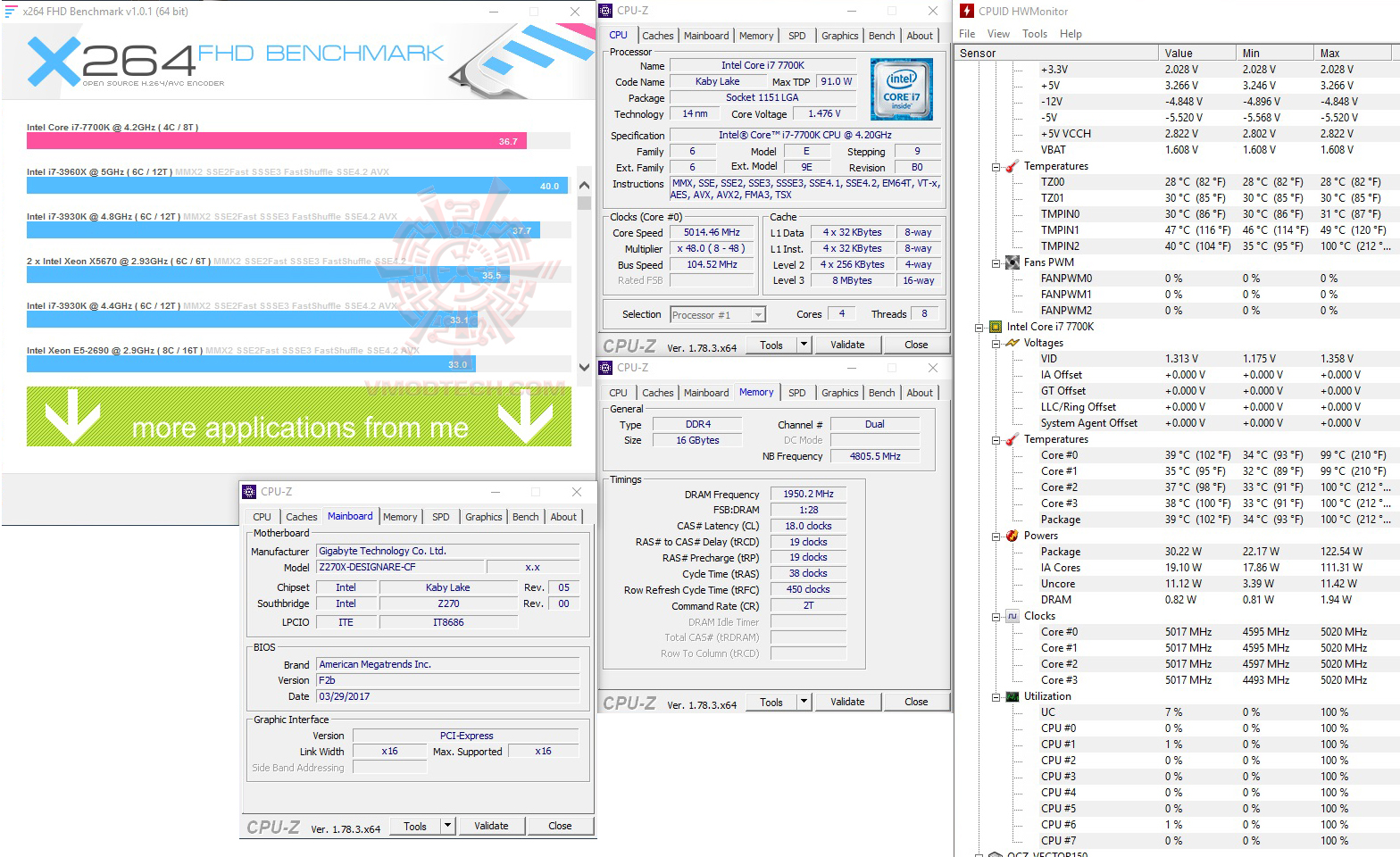Click title bar icon of CPU-Z Memory window
Viewport: 1400px width, 857px height.
(x=605, y=368)
